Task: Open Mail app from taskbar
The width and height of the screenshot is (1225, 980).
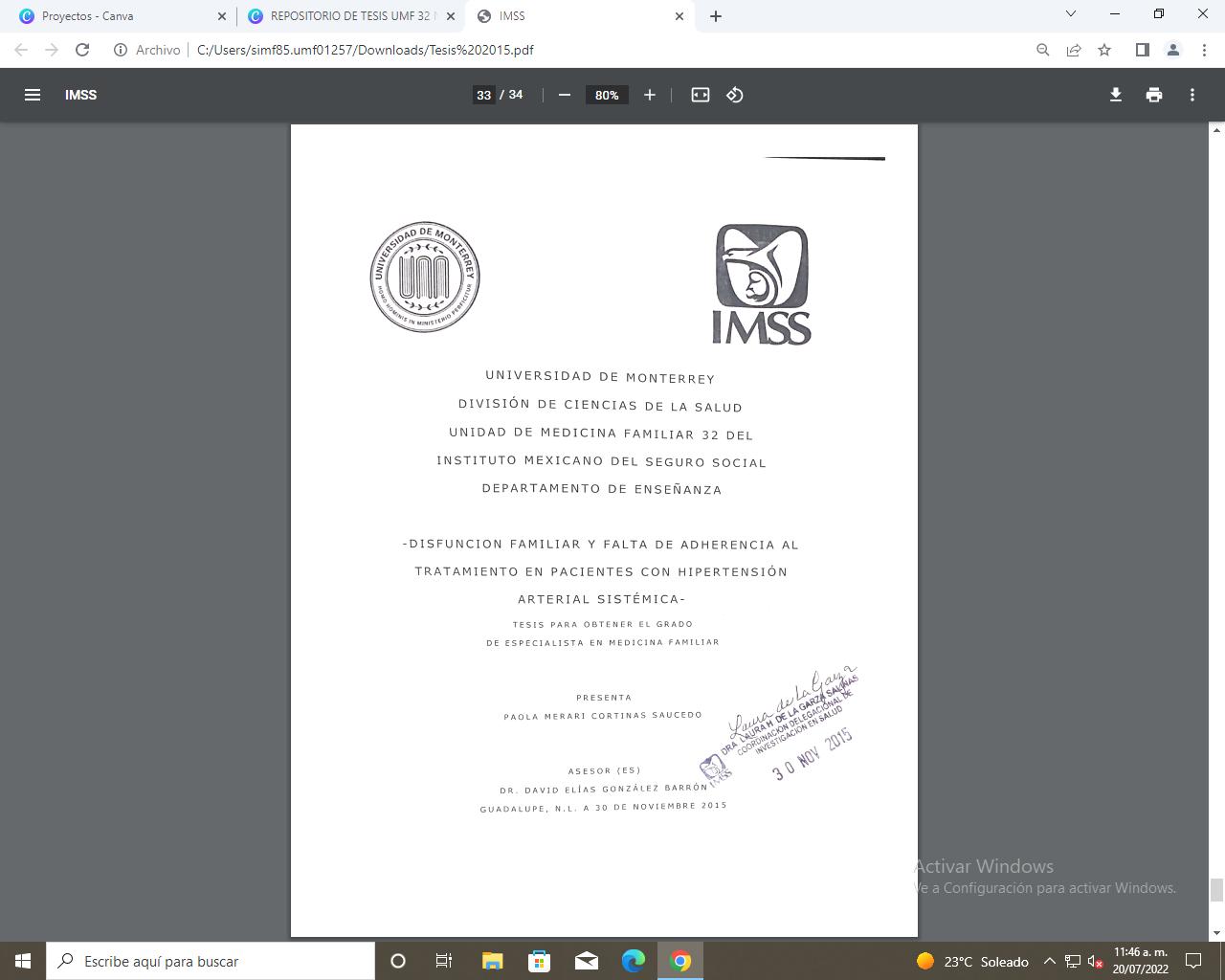Action: pos(587,961)
